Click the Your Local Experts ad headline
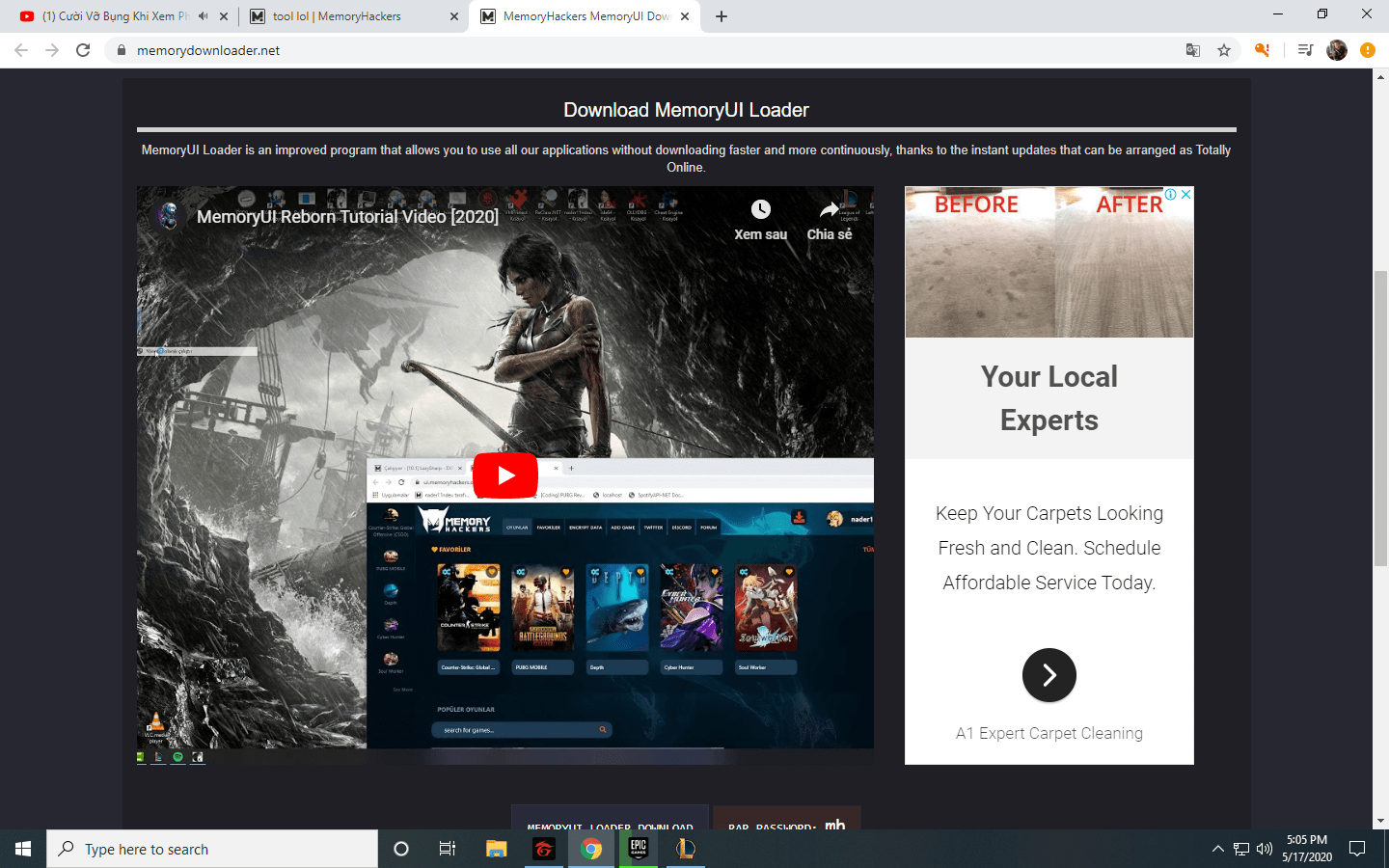 pos(1049,398)
